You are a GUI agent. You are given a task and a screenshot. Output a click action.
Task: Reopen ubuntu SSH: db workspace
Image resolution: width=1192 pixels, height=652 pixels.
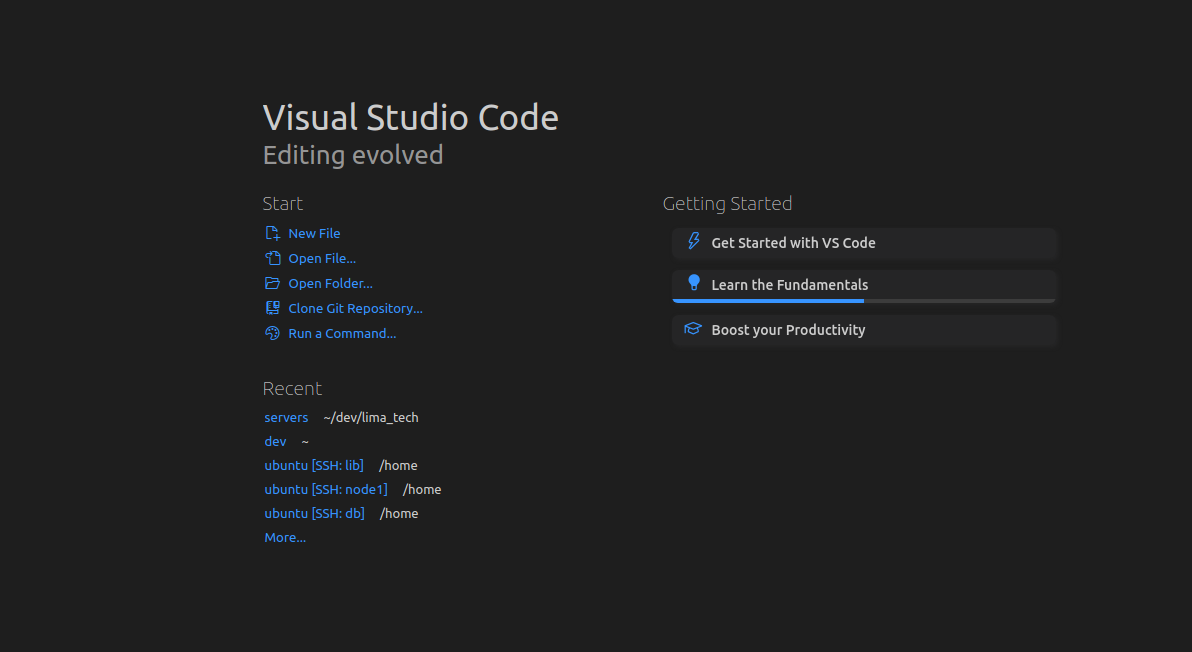tap(314, 513)
